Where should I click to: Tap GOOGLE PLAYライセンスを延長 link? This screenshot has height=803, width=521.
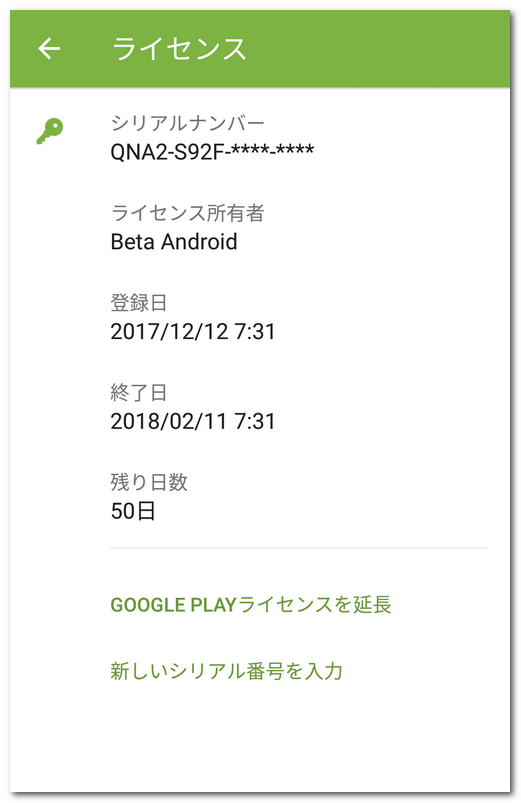251,605
